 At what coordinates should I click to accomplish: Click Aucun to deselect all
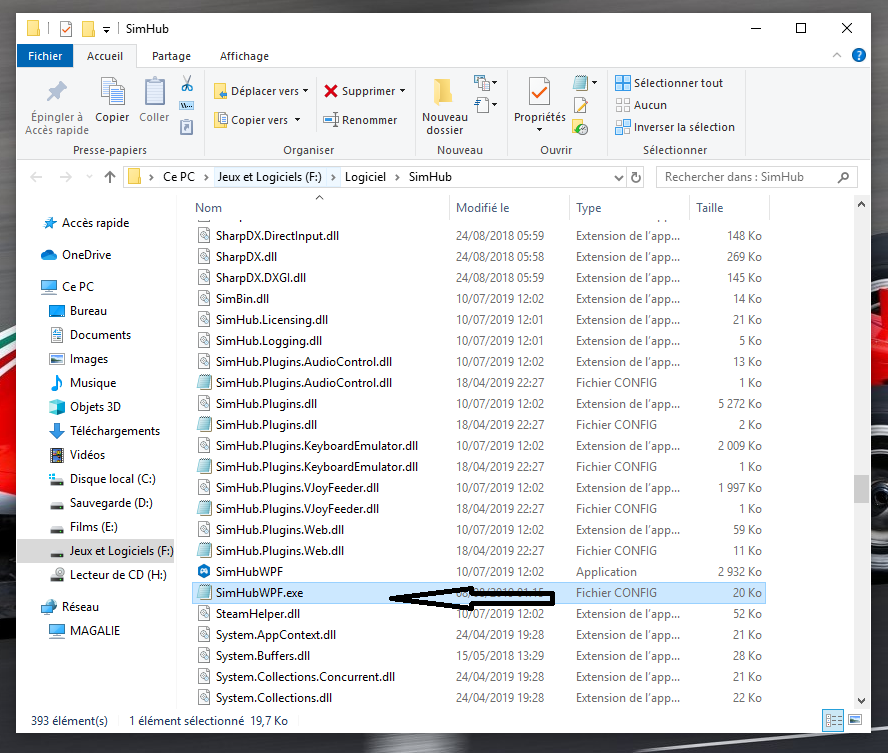tap(641, 105)
